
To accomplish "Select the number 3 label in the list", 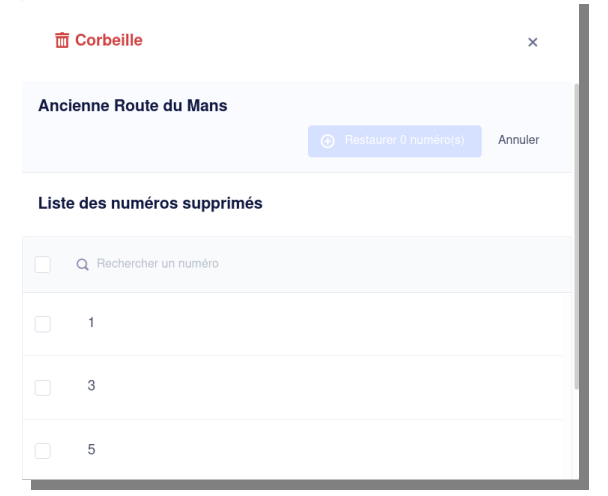I will pyautogui.click(x=91, y=385).
